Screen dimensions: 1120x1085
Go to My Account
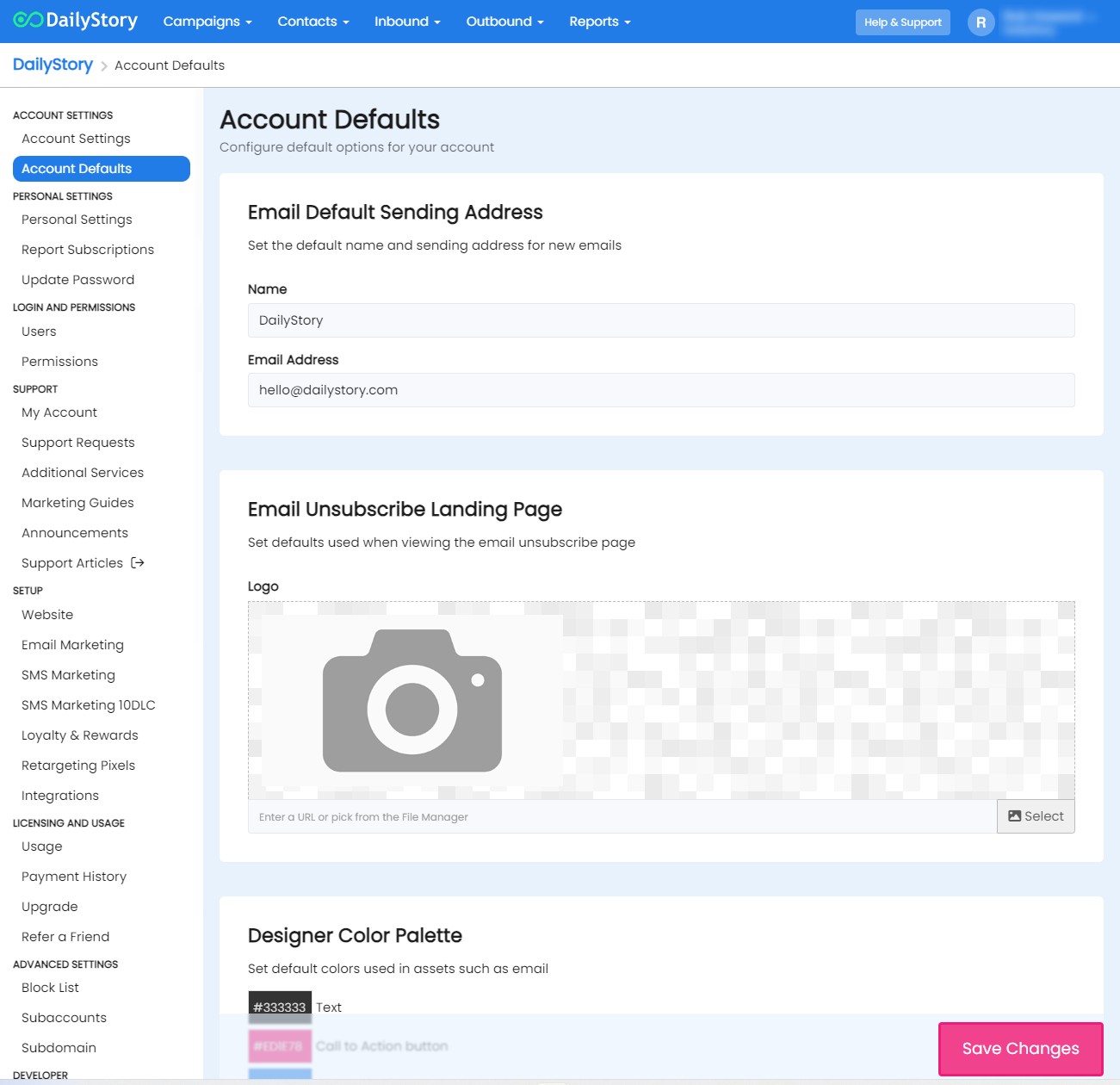click(x=59, y=412)
